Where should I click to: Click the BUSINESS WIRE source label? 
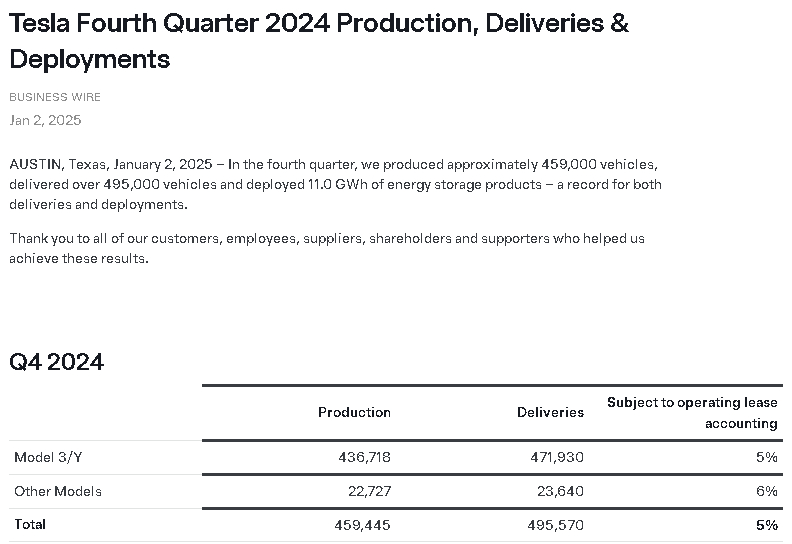pyautogui.click(x=55, y=97)
